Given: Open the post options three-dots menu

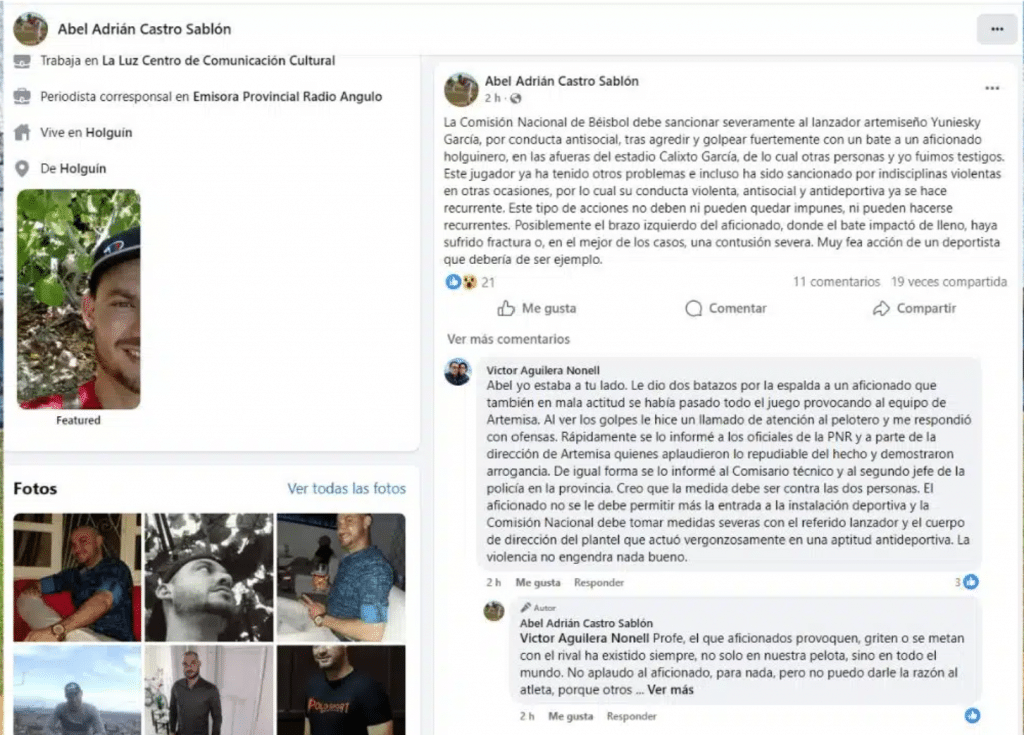Looking at the screenshot, I should [x=992, y=88].
